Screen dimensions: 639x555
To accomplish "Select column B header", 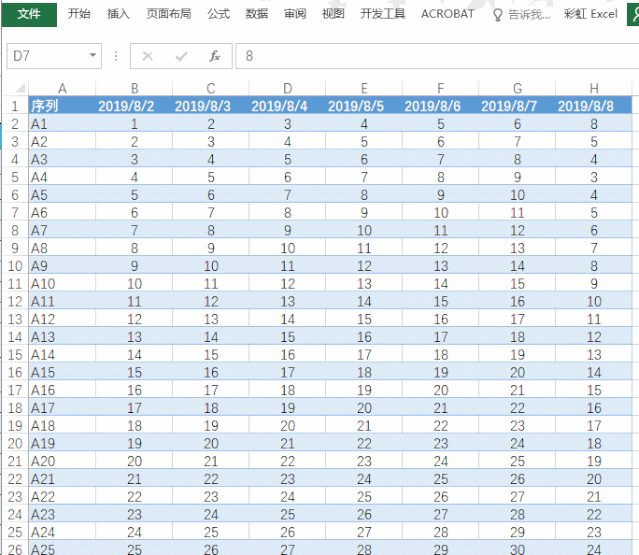I will click(134, 88).
